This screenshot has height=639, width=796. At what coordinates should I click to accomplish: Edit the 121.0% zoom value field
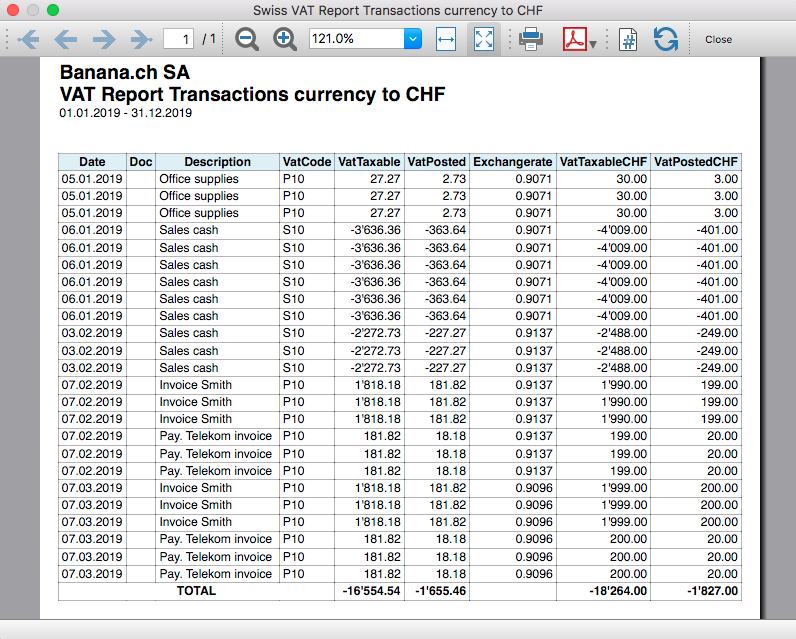(356, 39)
